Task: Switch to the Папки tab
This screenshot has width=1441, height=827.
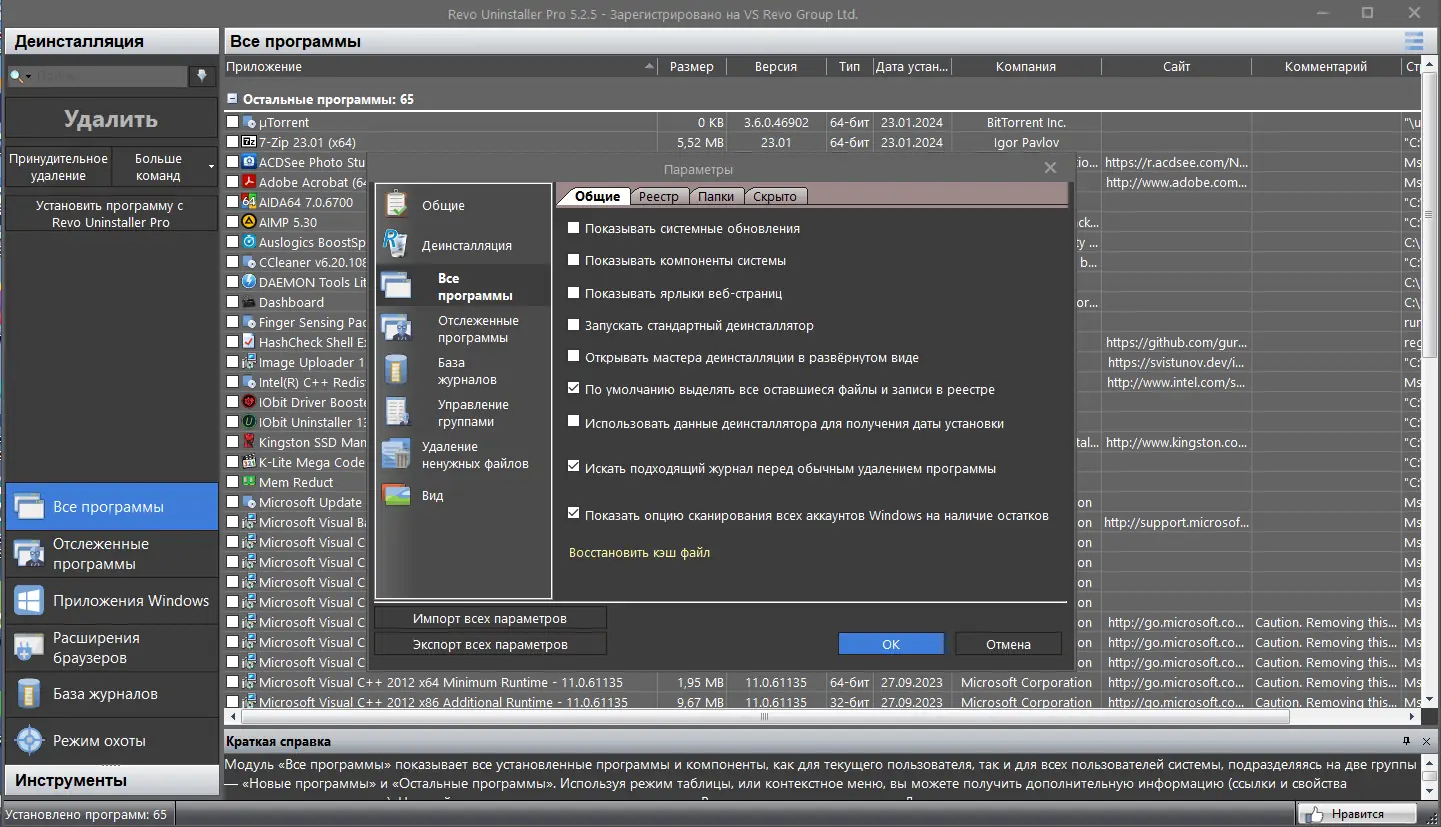Action: pos(716,196)
